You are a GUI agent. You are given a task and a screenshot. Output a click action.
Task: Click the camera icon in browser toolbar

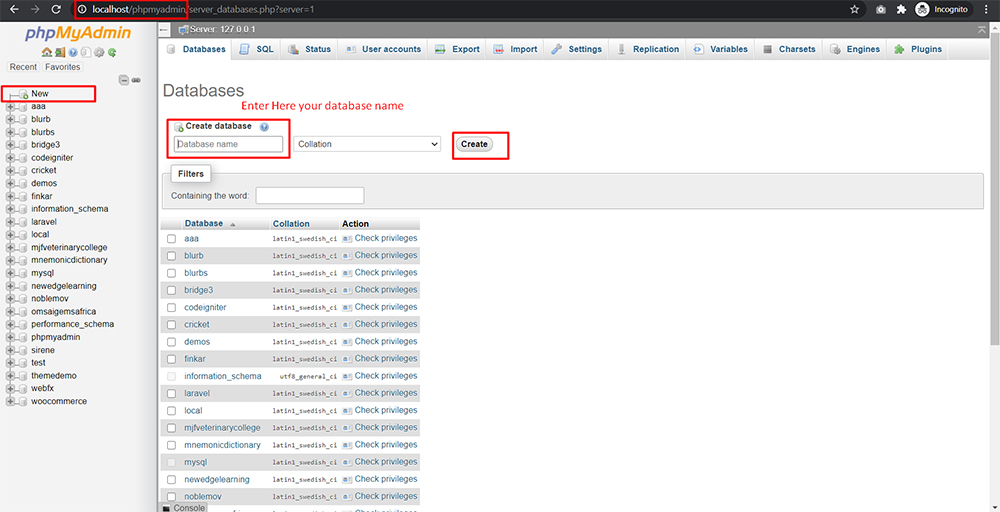(x=880, y=10)
